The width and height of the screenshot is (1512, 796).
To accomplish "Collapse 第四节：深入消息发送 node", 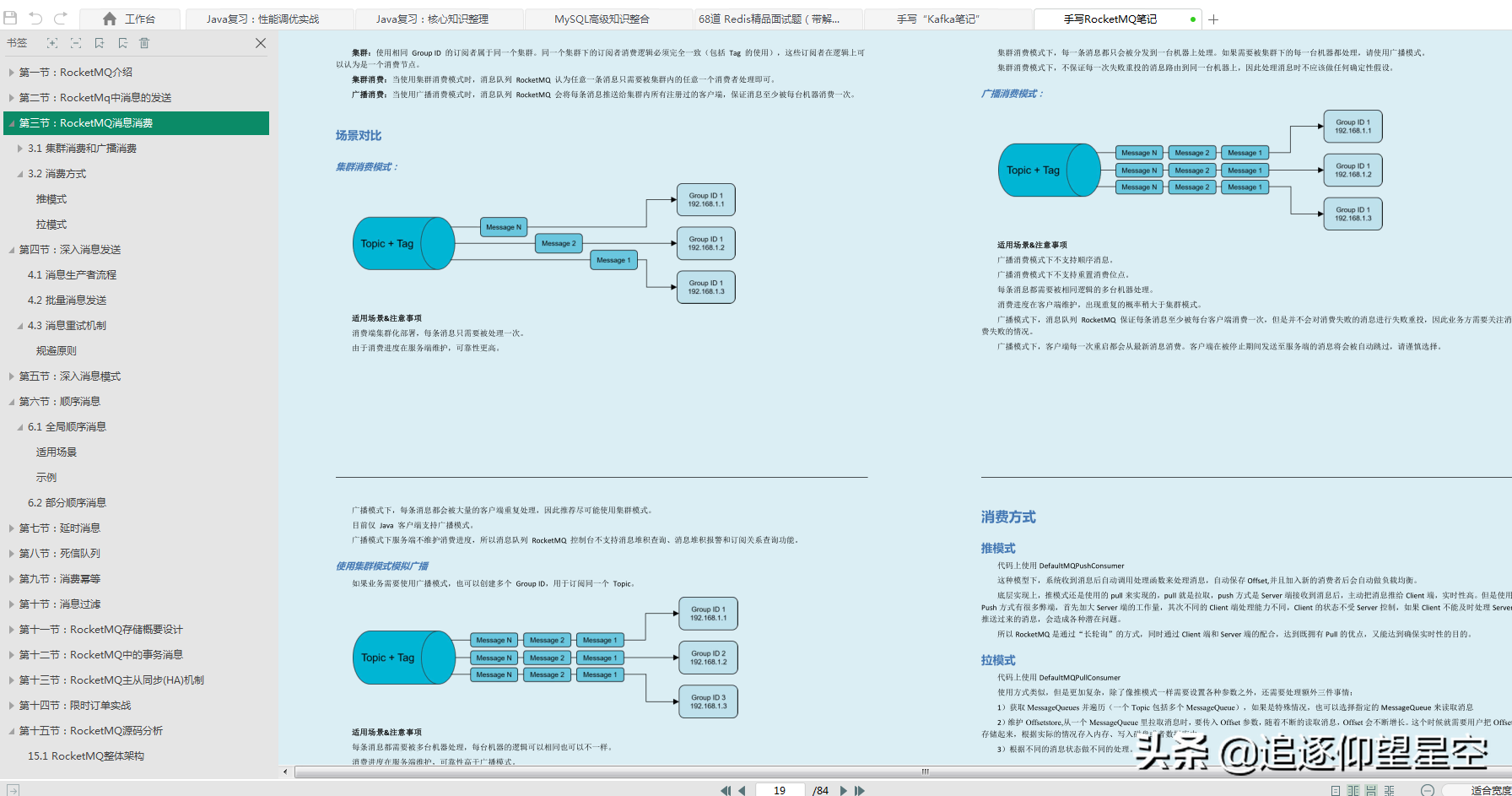I will (12, 250).
